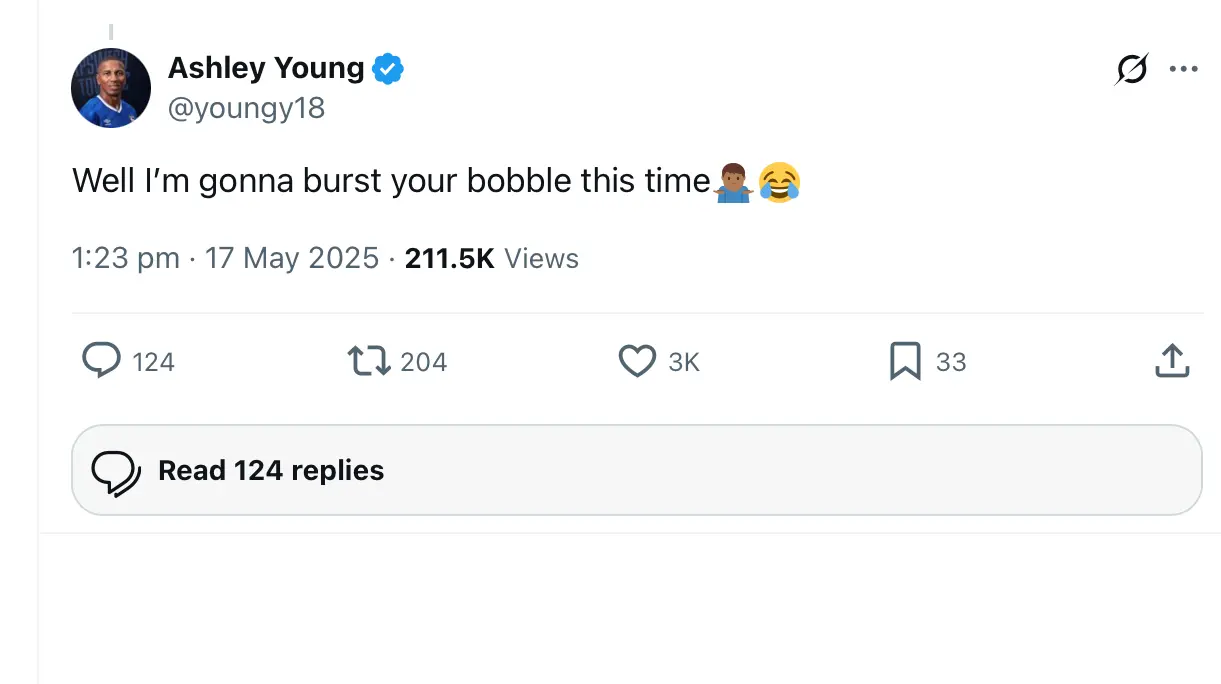1221x684 pixels.
Task: Open the @youngy18 handle link
Action: (x=246, y=108)
